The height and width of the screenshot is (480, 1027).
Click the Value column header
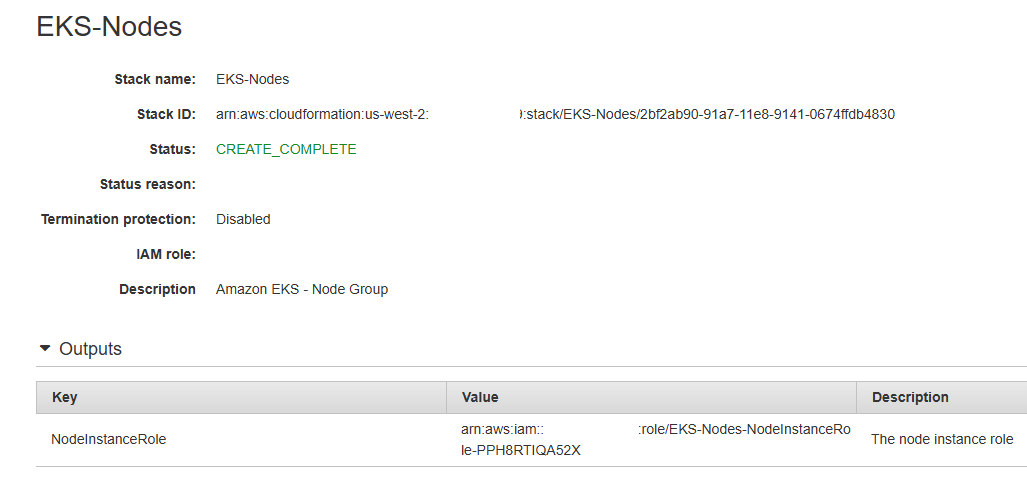click(480, 397)
